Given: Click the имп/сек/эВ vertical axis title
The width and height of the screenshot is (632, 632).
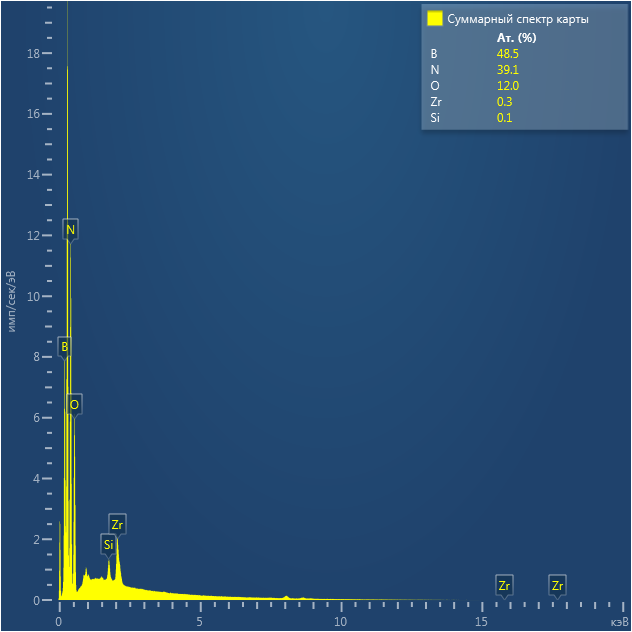Looking at the screenshot, I should 12,301.
